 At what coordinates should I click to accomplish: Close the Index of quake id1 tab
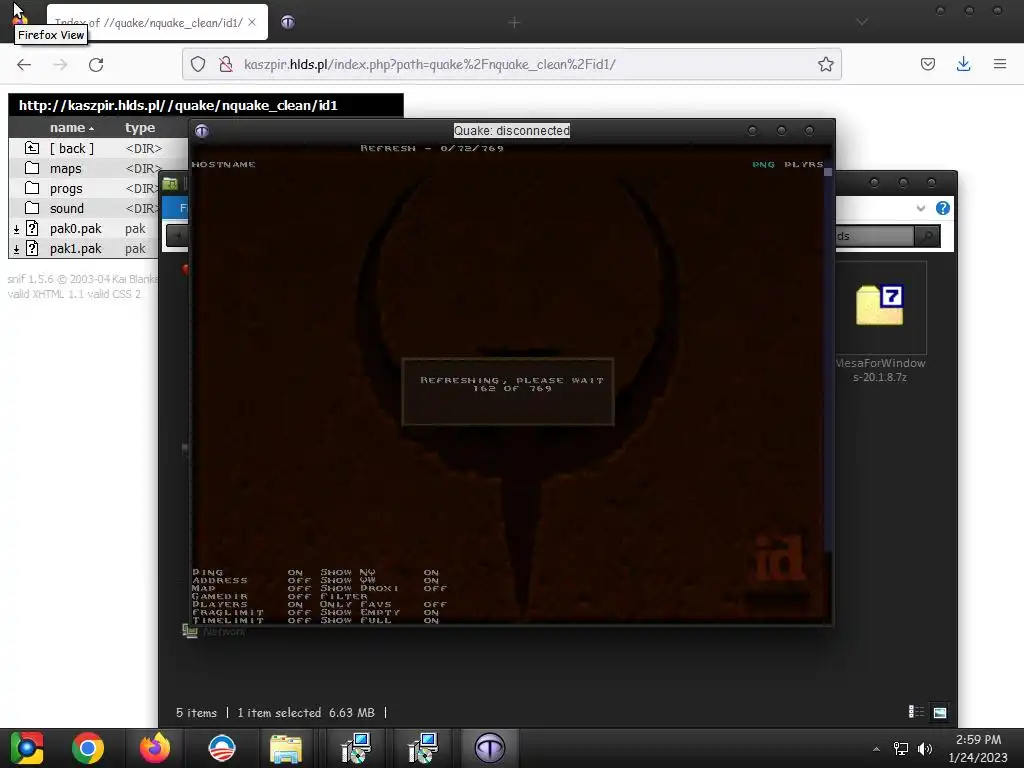pyautogui.click(x=252, y=22)
